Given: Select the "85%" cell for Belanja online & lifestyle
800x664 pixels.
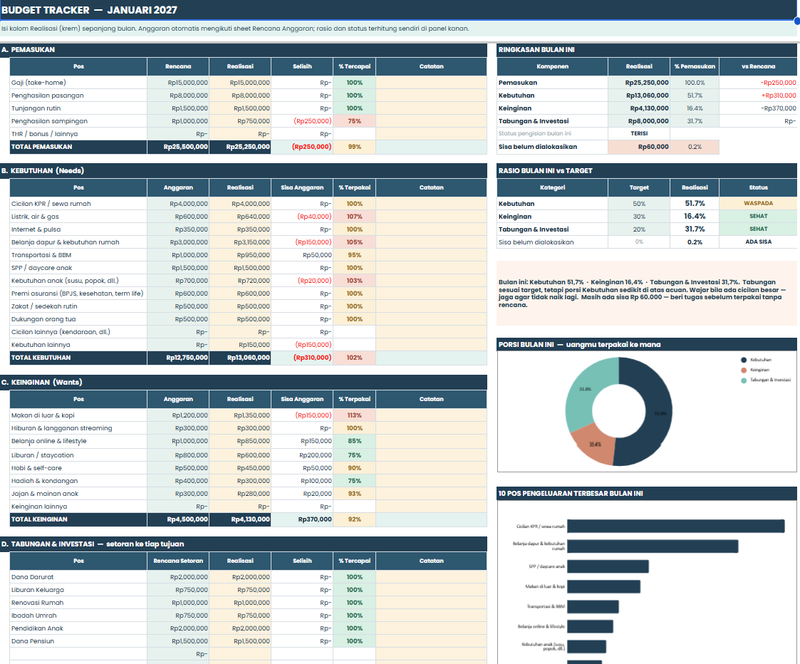Looking at the screenshot, I should 354,441.
